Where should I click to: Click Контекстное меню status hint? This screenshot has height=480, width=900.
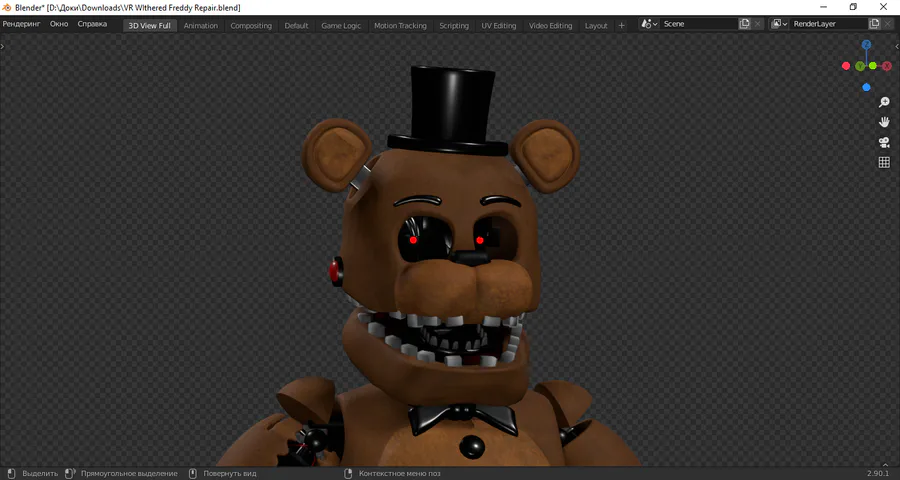[x=399, y=474]
